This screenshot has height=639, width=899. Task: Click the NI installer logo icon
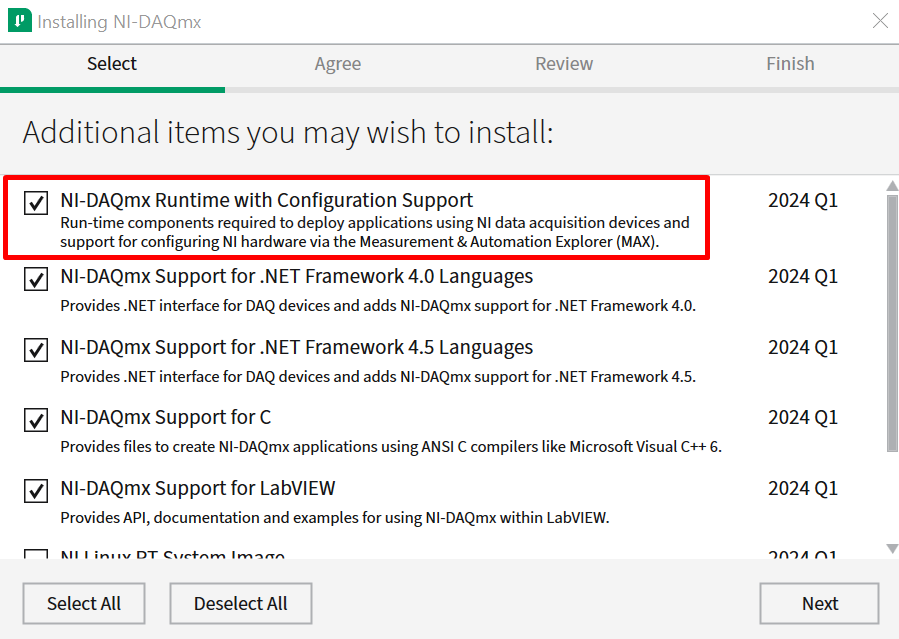[x=19, y=21]
